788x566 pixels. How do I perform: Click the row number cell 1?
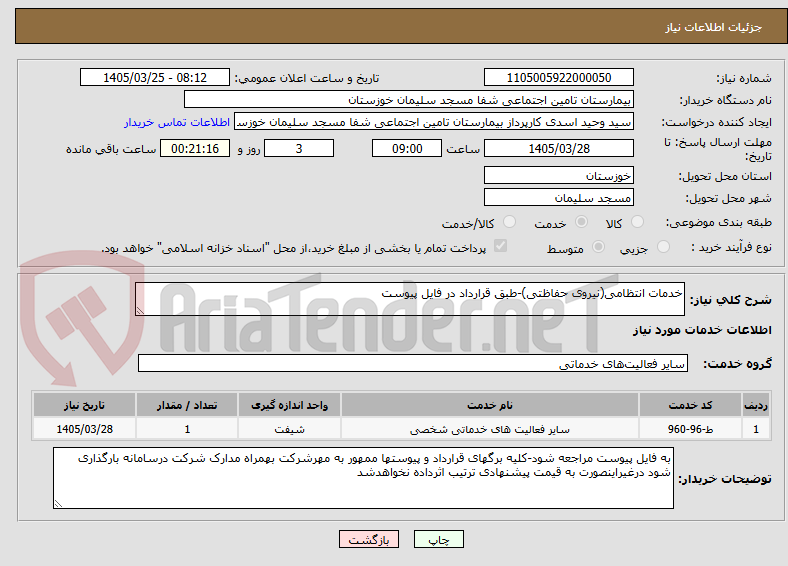click(755, 429)
